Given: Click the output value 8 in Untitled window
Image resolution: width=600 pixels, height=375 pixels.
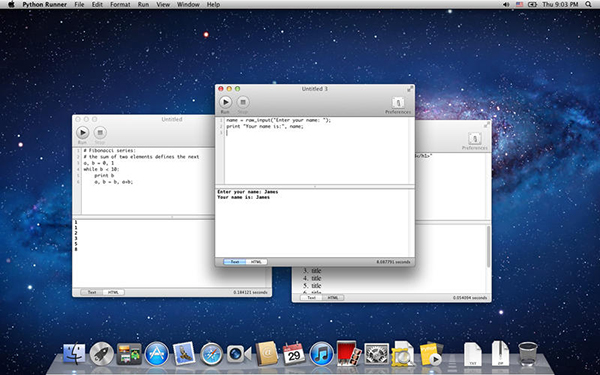Looking at the screenshot, I should (76, 249).
